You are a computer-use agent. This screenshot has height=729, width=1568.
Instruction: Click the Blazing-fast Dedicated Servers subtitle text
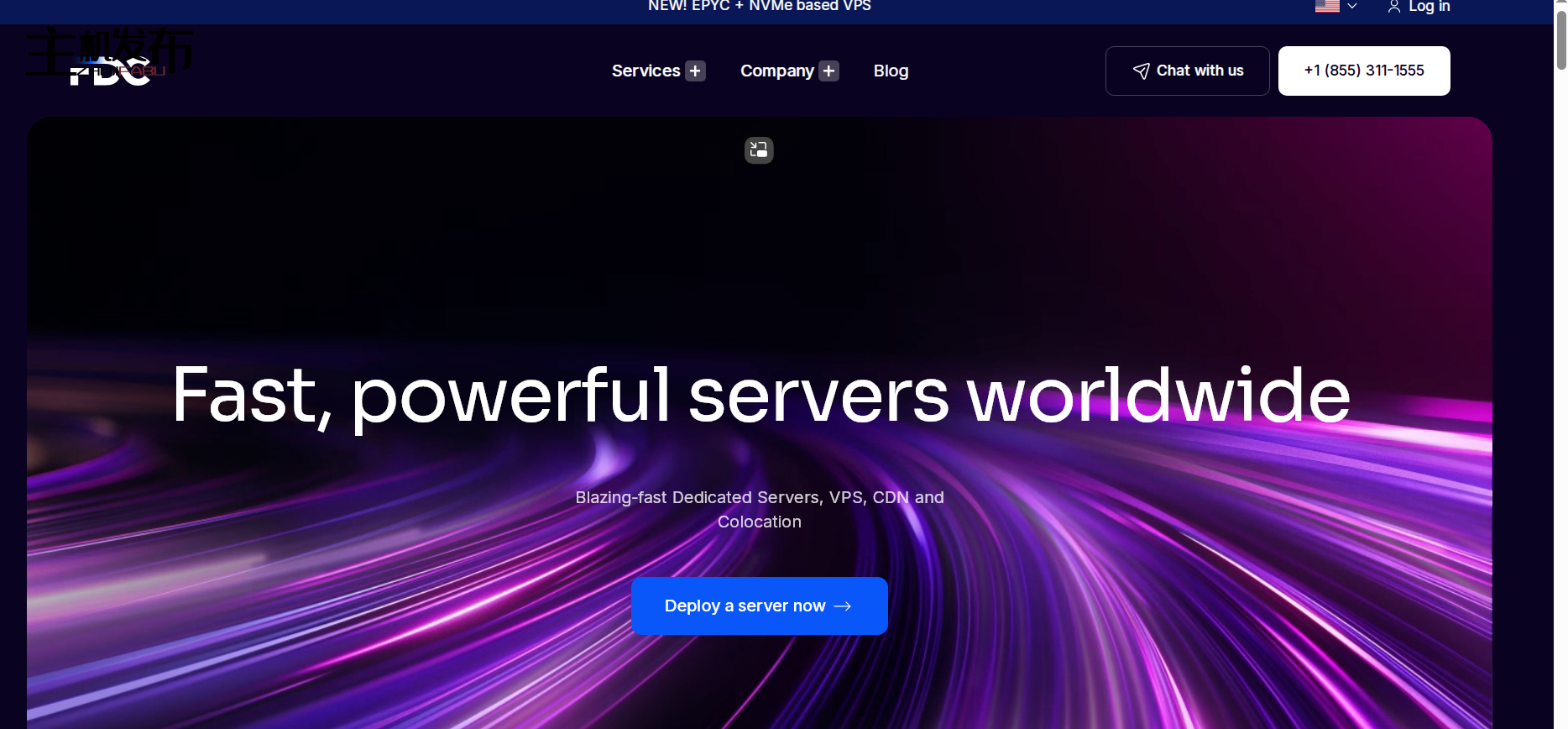(759, 509)
